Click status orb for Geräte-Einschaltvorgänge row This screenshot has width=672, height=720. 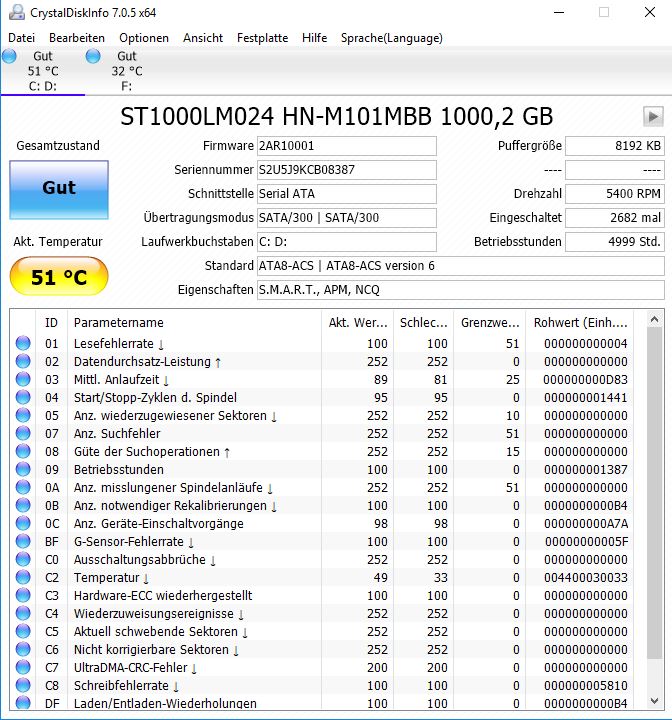coord(23,523)
